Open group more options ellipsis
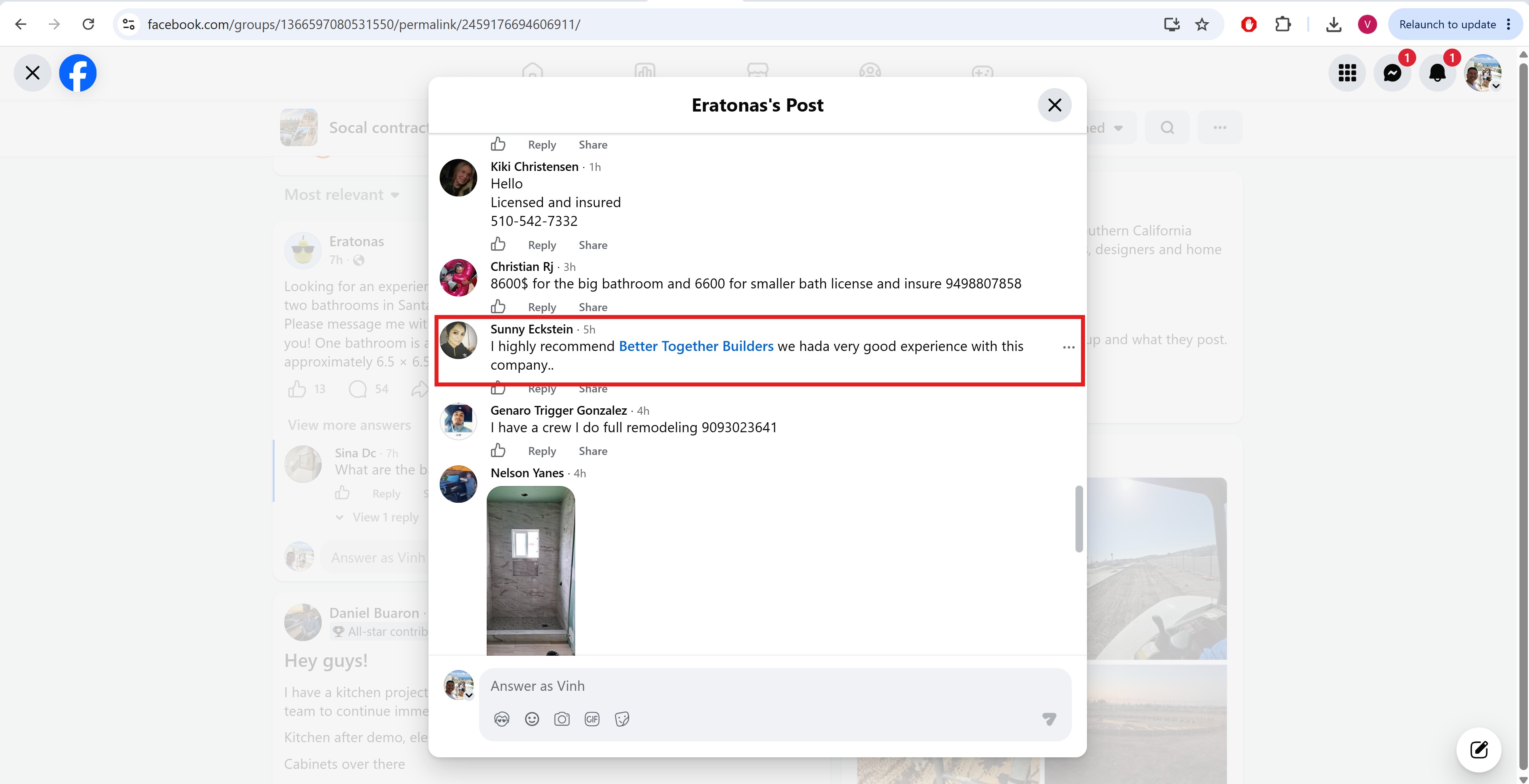The image size is (1529, 784). (x=1220, y=127)
